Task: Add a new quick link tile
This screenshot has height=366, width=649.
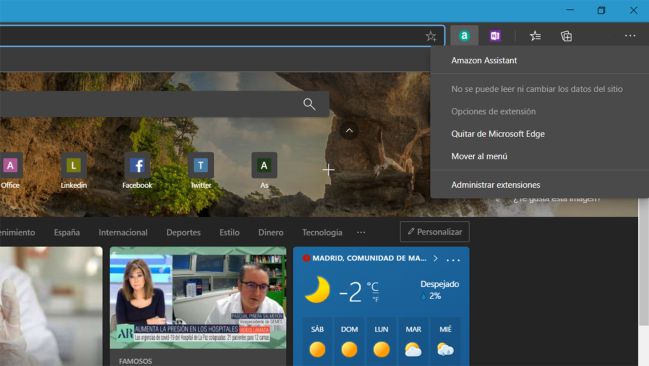Action: [x=328, y=169]
